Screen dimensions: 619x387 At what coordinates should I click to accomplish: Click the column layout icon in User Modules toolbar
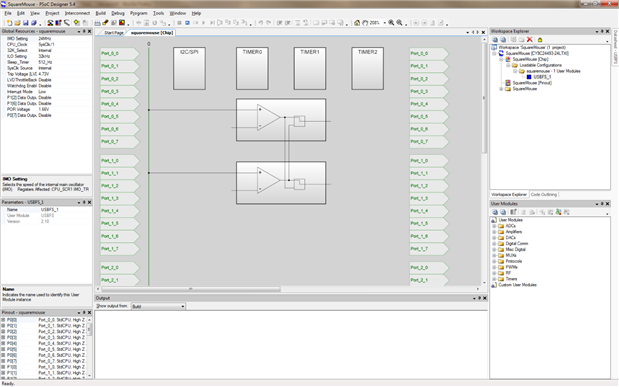coord(513,212)
